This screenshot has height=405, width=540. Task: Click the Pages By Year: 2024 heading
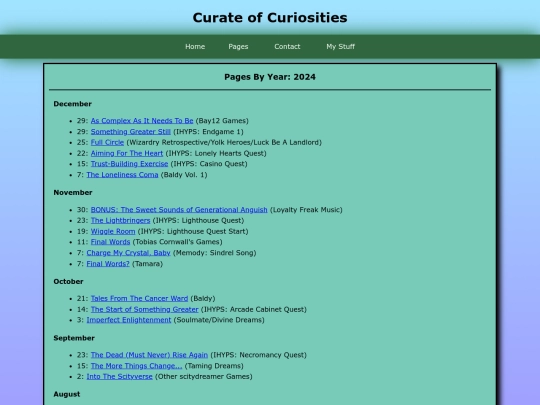(270, 77)
